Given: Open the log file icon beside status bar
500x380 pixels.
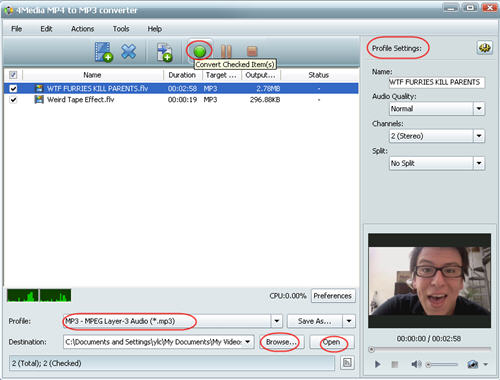Looking at the screenshot, I should [347, 362].
